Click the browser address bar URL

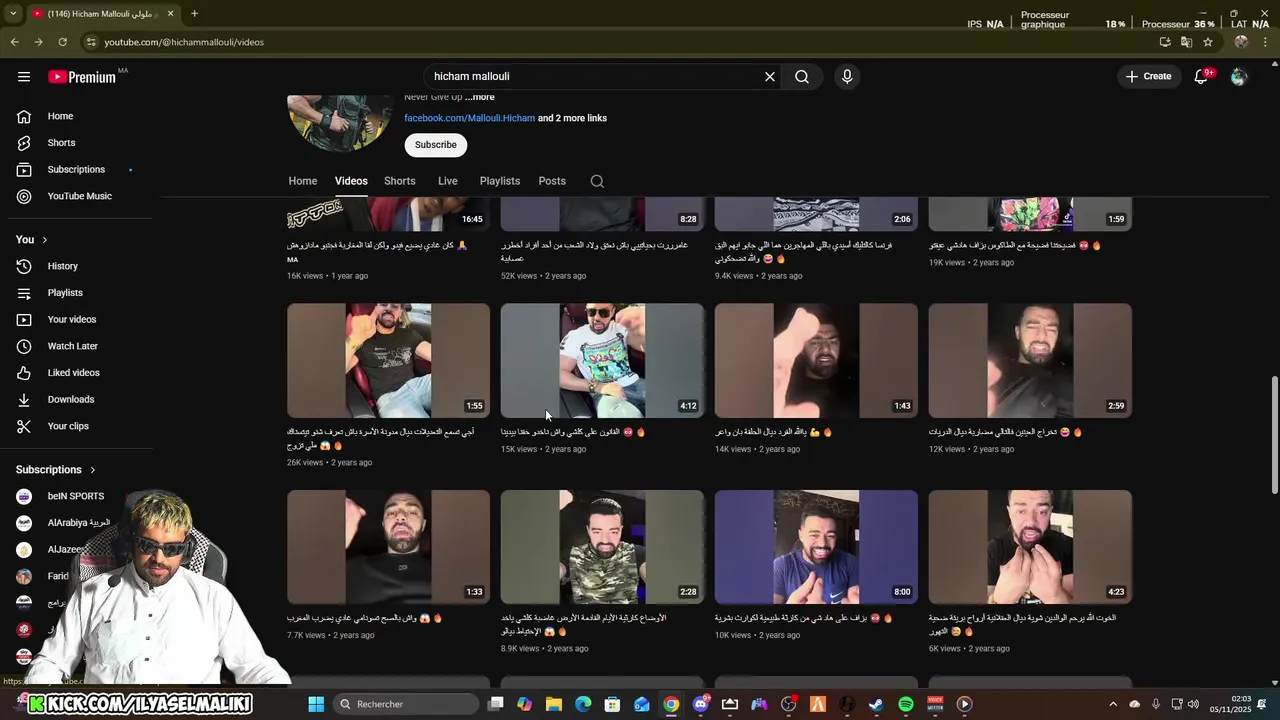(184, 42)
